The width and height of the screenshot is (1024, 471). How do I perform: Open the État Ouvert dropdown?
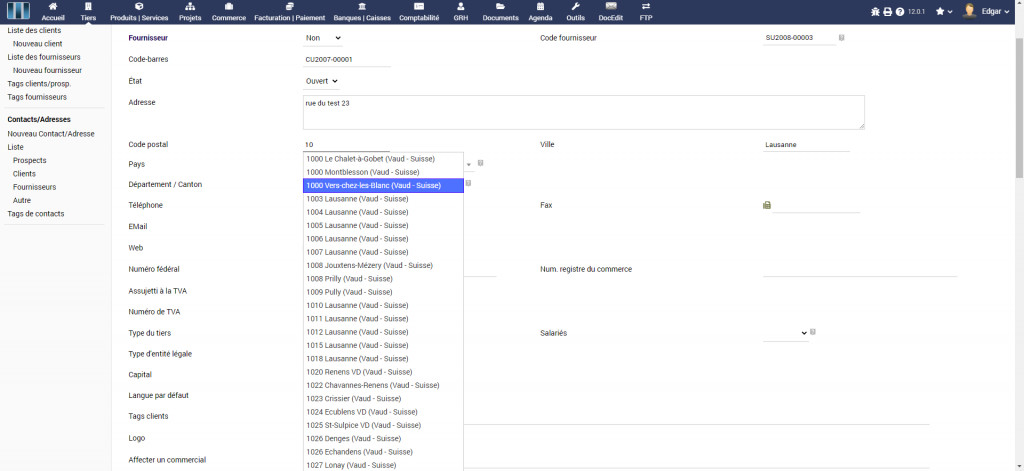coord(321,81)
